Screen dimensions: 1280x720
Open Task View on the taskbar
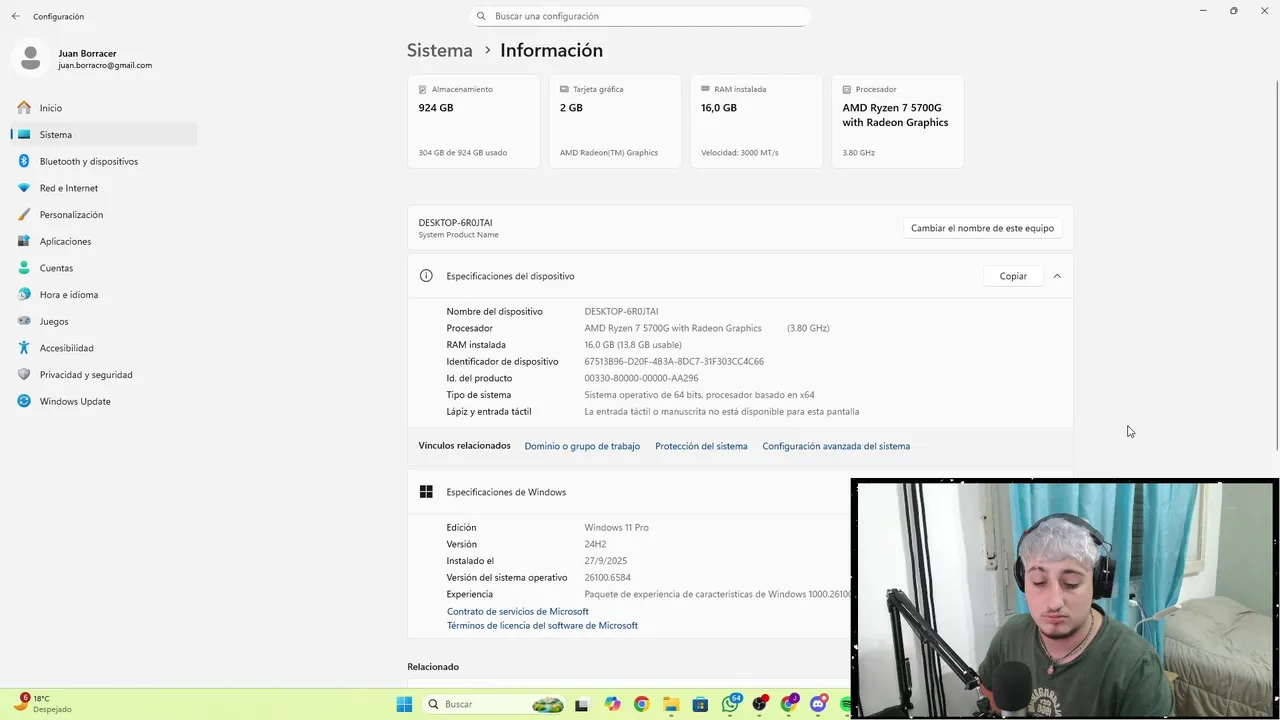[x=581, y=704]
